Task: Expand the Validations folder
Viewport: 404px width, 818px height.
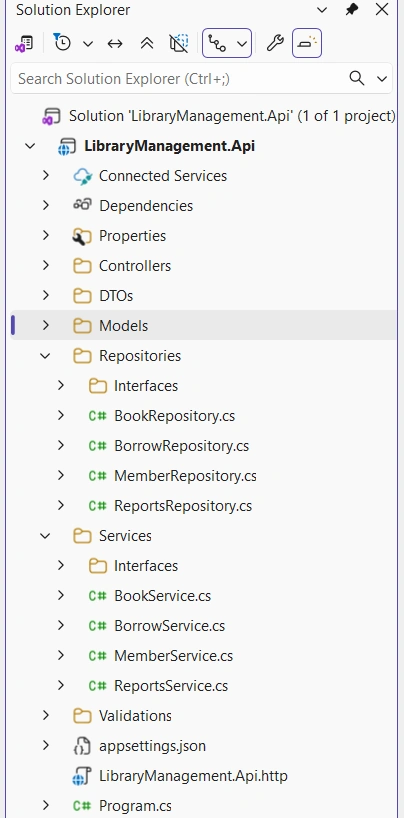Action: (46, 716)
